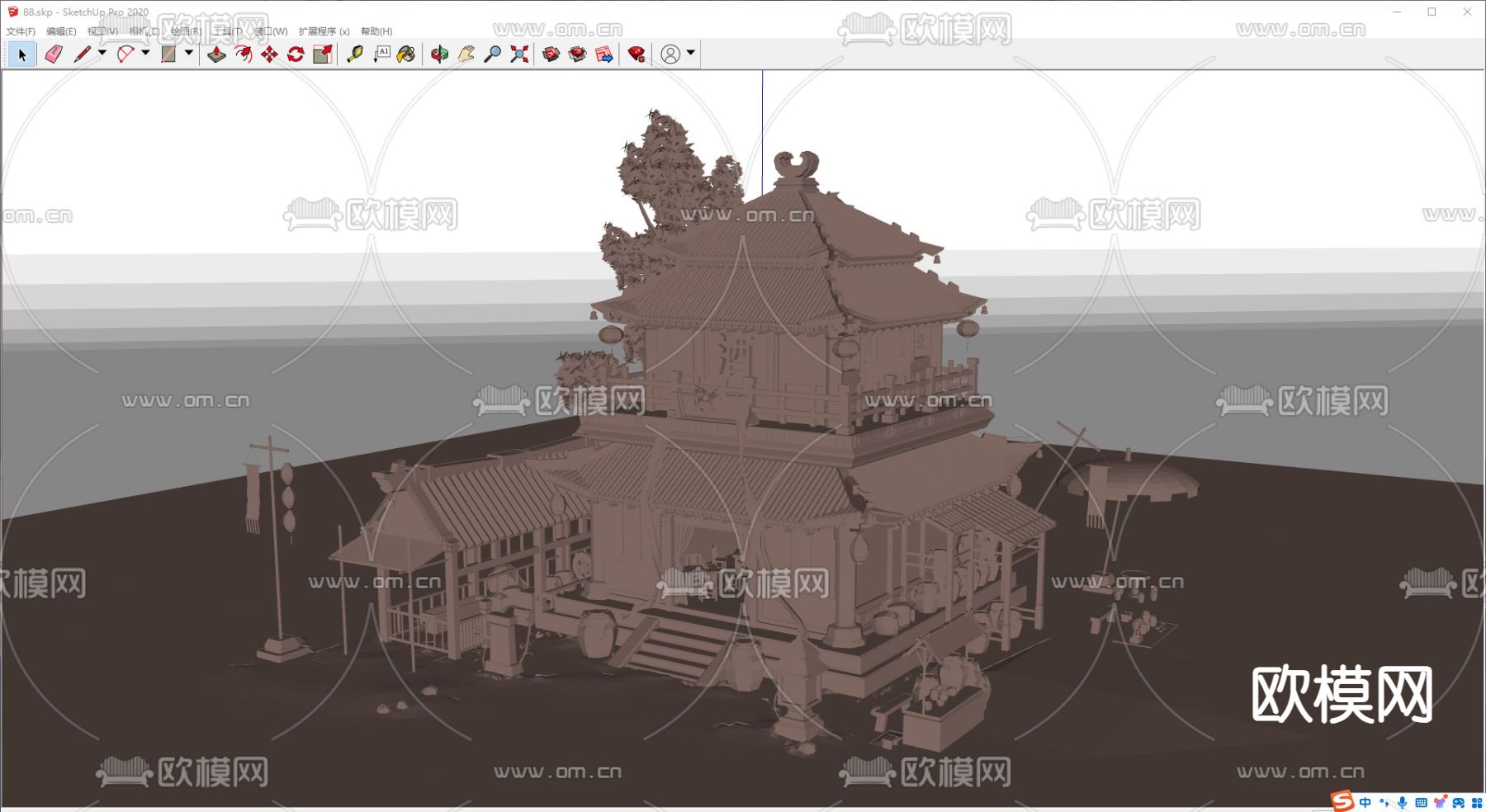
Task: Select the Eraser tool
Action: 53,54
